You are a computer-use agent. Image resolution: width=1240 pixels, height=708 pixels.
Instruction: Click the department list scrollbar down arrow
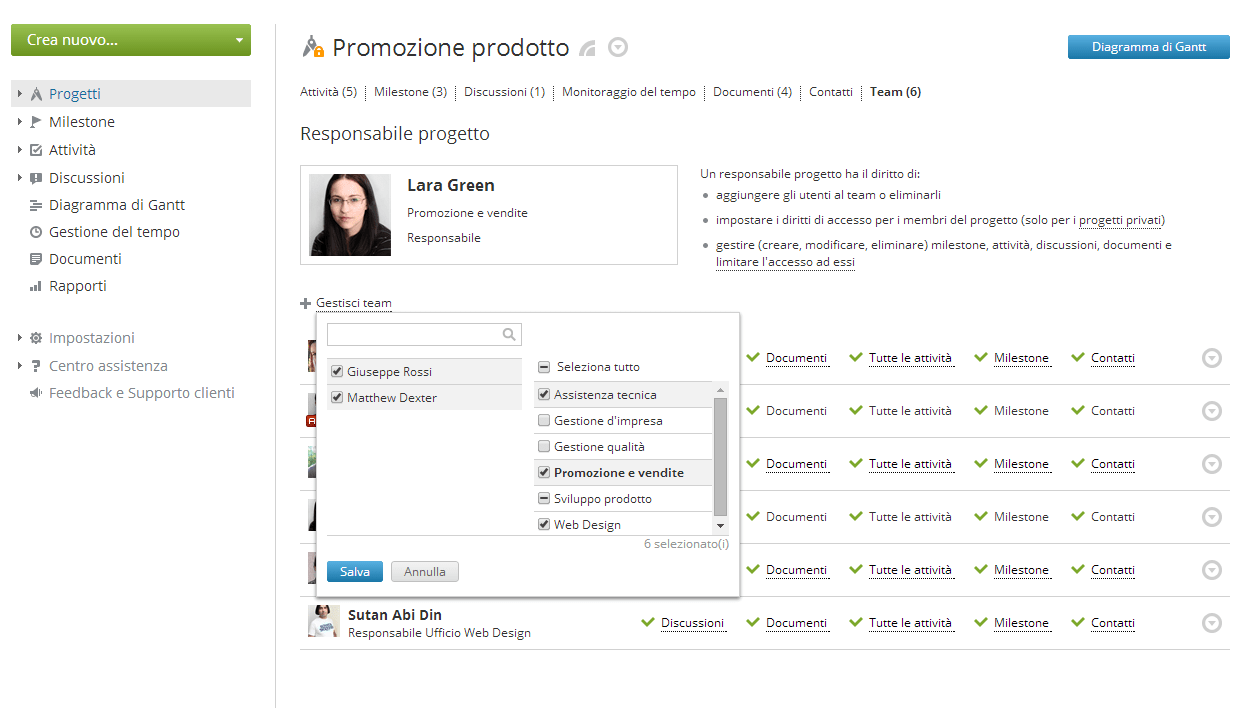tap(720, 526)
